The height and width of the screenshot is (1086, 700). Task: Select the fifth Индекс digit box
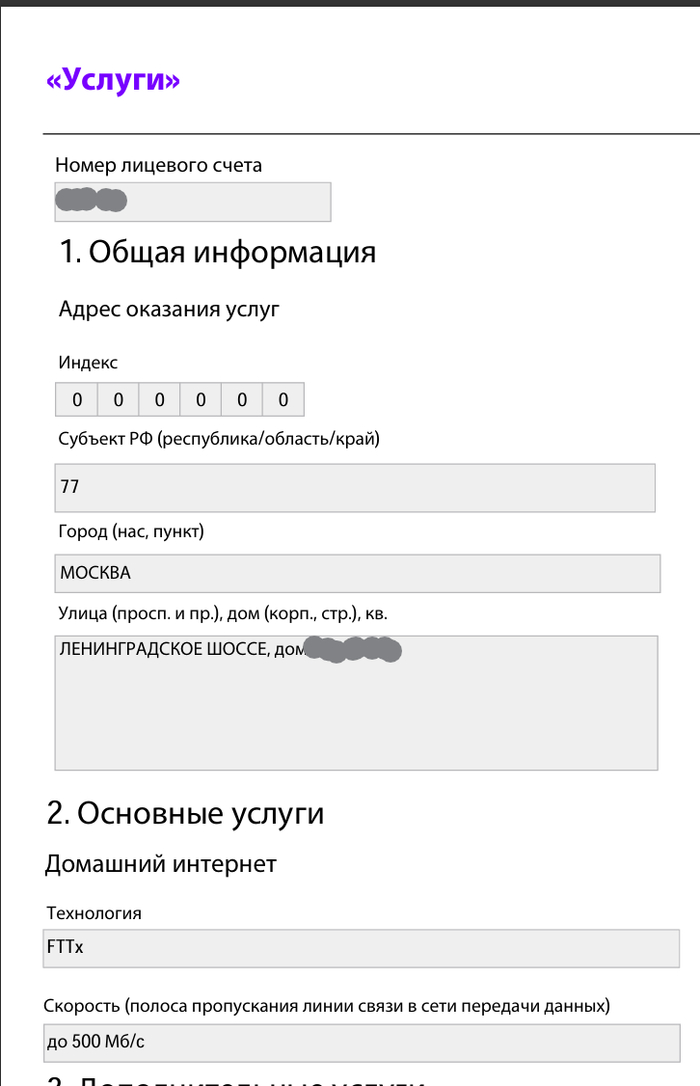pos(242,400)
